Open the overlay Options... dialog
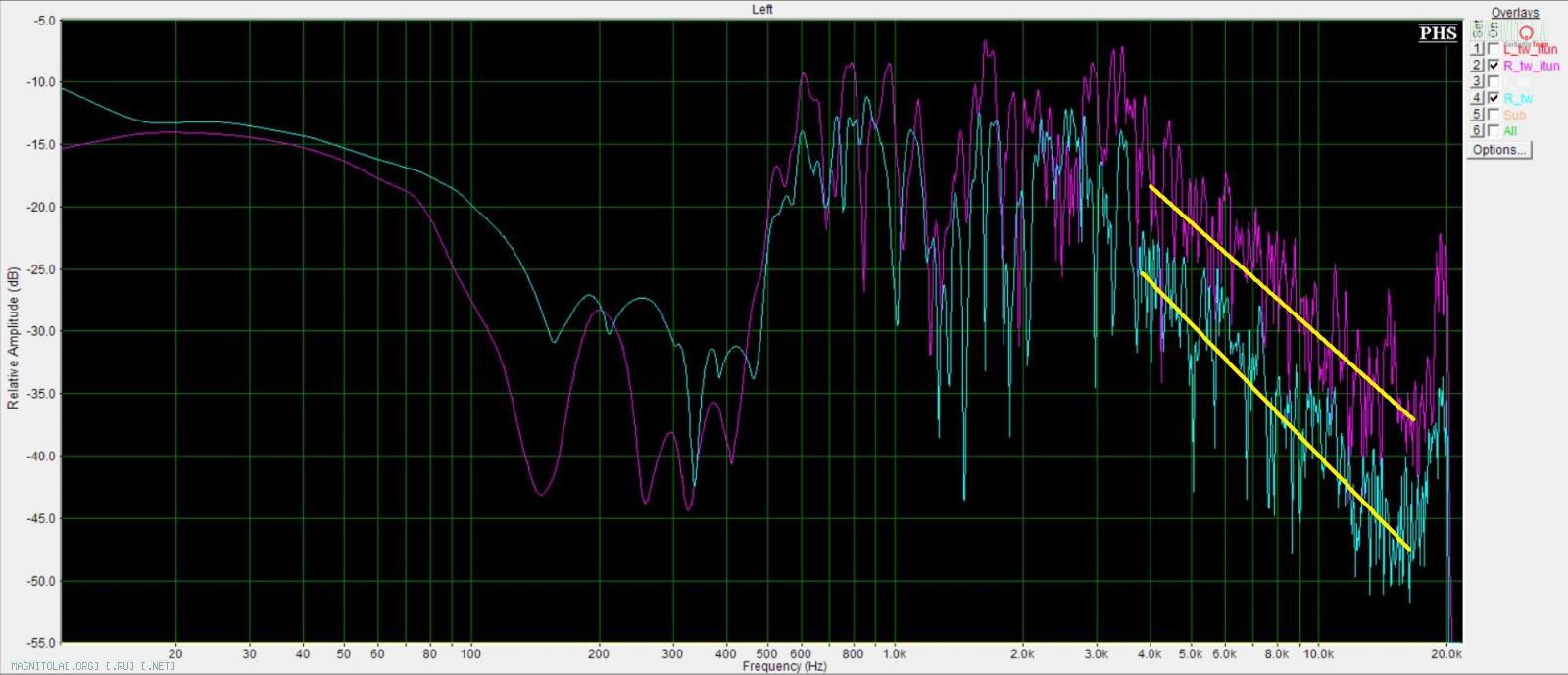 click(x=1498, y=150)
